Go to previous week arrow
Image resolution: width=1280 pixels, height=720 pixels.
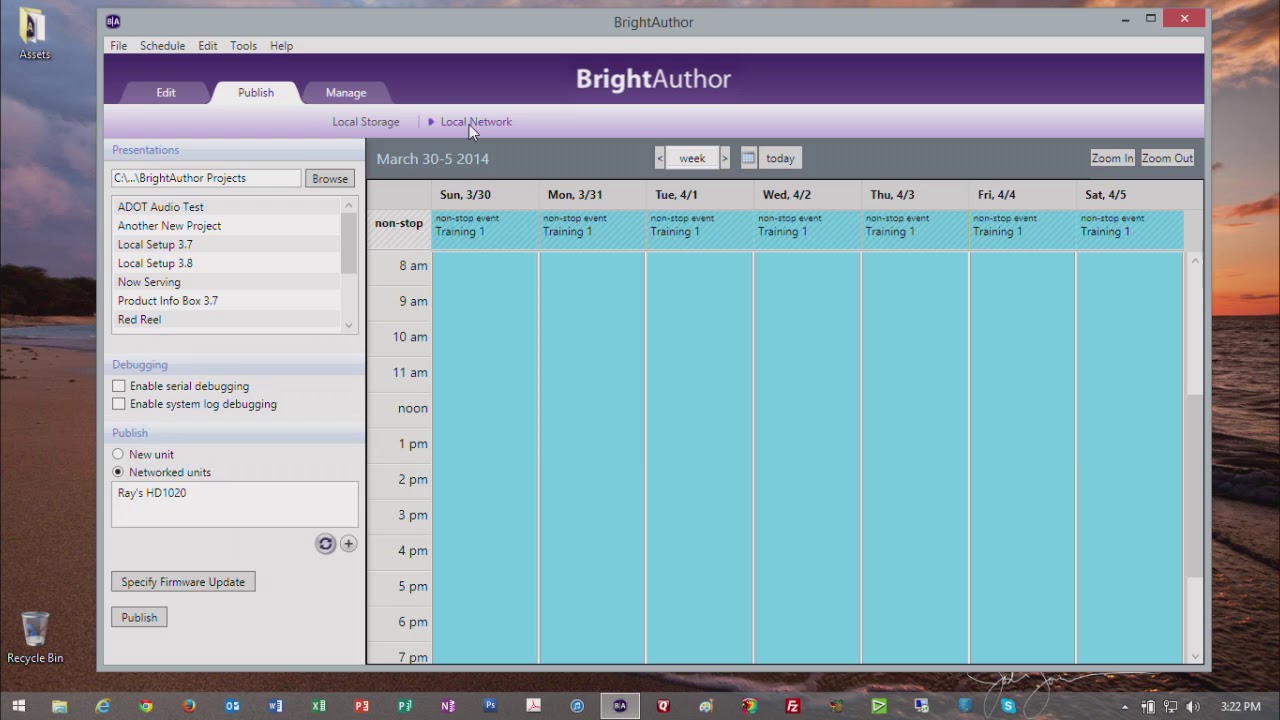coord(660,158)
